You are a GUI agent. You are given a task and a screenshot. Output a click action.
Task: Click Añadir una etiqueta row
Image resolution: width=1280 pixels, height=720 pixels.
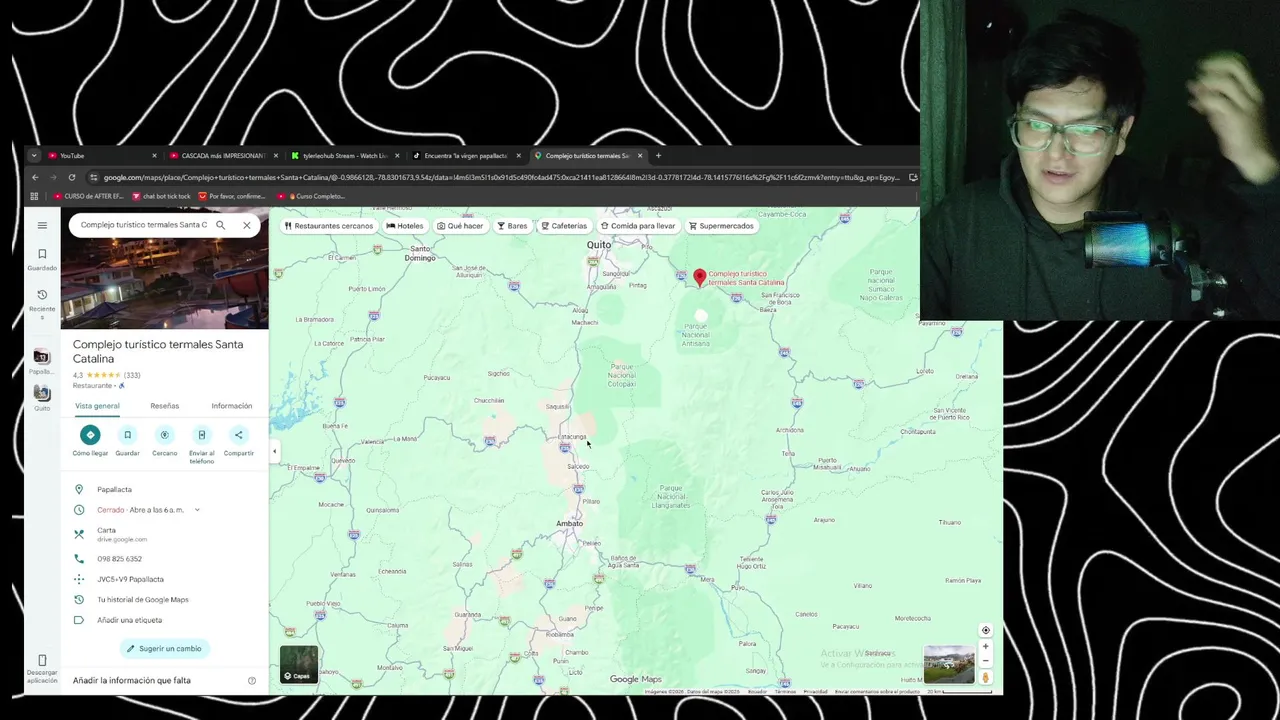coord(165,620)
